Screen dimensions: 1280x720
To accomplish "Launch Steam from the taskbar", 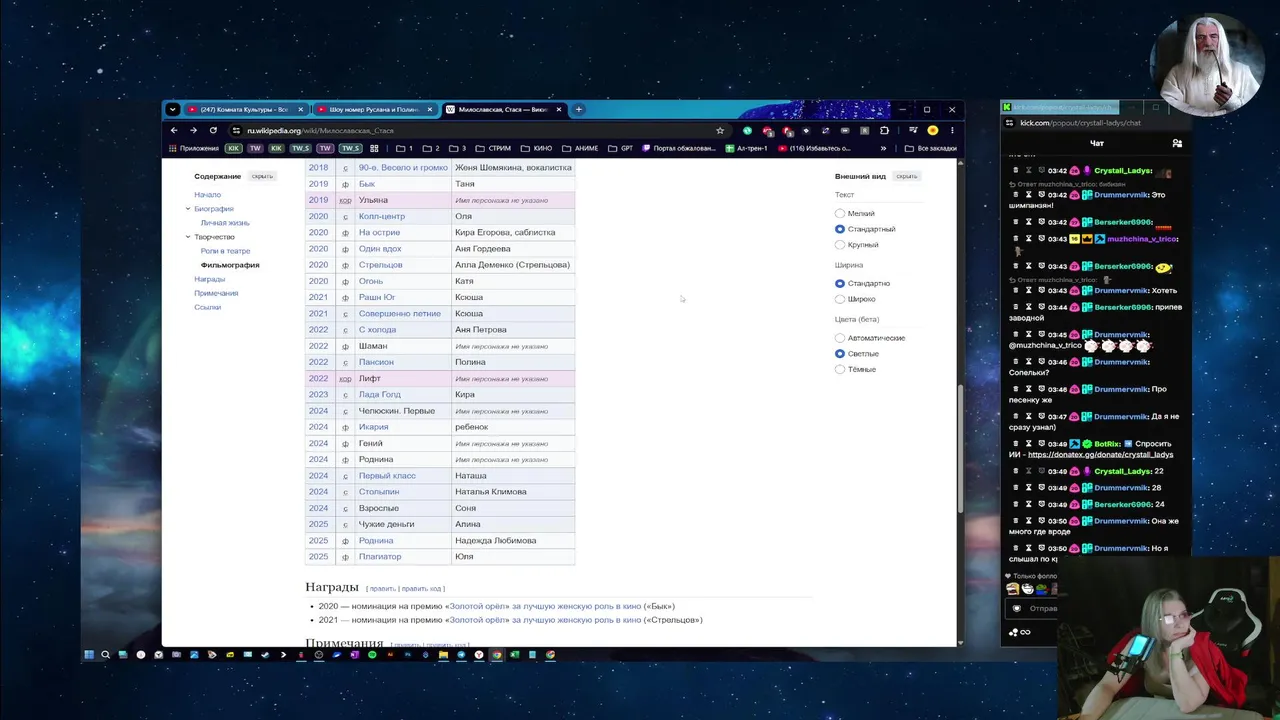I will point(265,655).
